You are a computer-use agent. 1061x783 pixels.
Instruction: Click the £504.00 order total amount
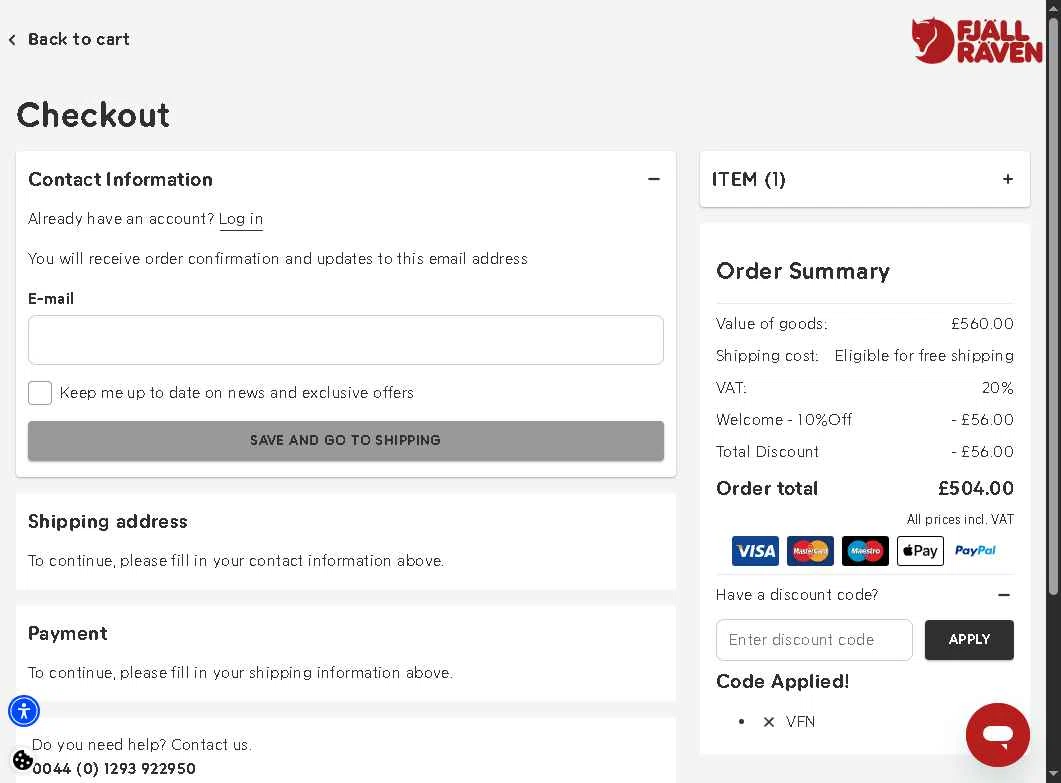pos(976,489)
